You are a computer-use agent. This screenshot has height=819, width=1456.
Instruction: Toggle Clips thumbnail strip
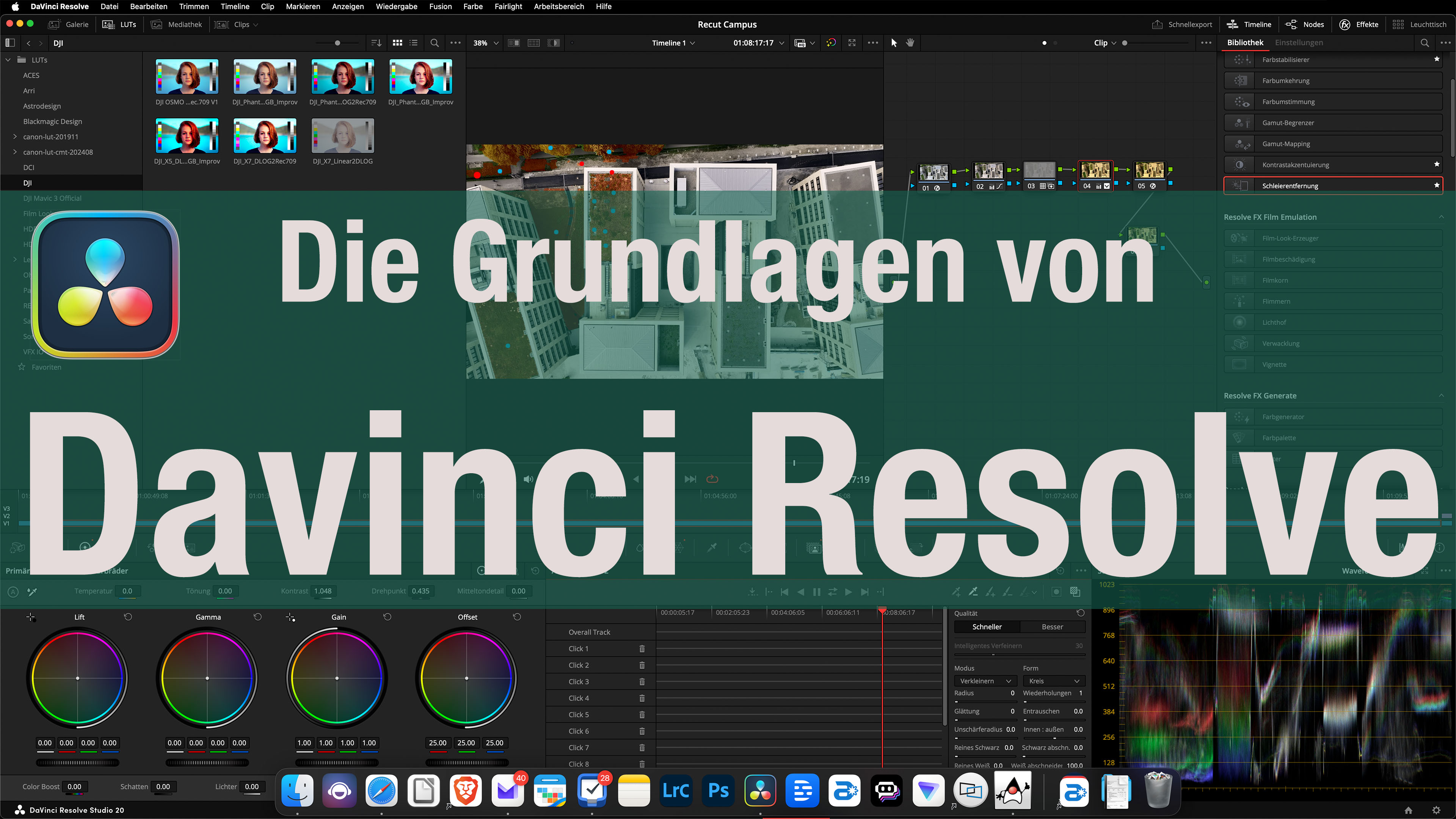(236, 24)
